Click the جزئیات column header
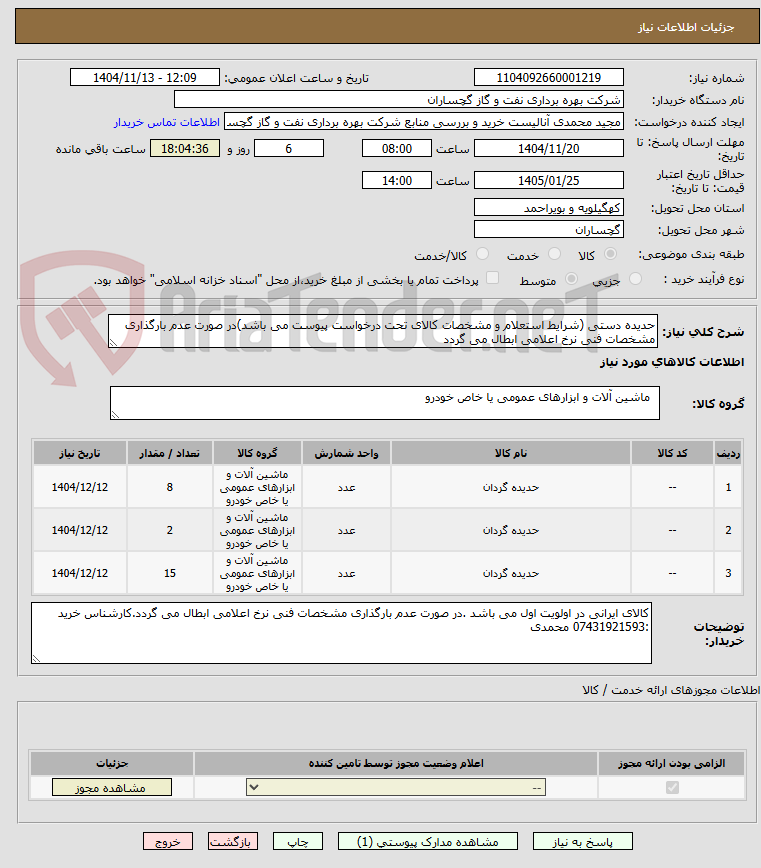This screenshot has width=761, height=868. point(112,763)
